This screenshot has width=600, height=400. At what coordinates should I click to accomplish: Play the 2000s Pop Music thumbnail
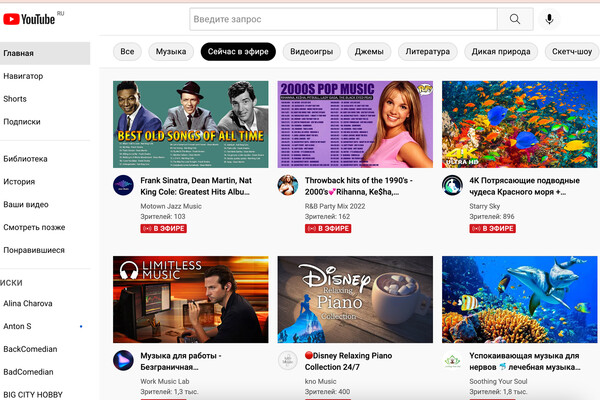pos(355,124)
